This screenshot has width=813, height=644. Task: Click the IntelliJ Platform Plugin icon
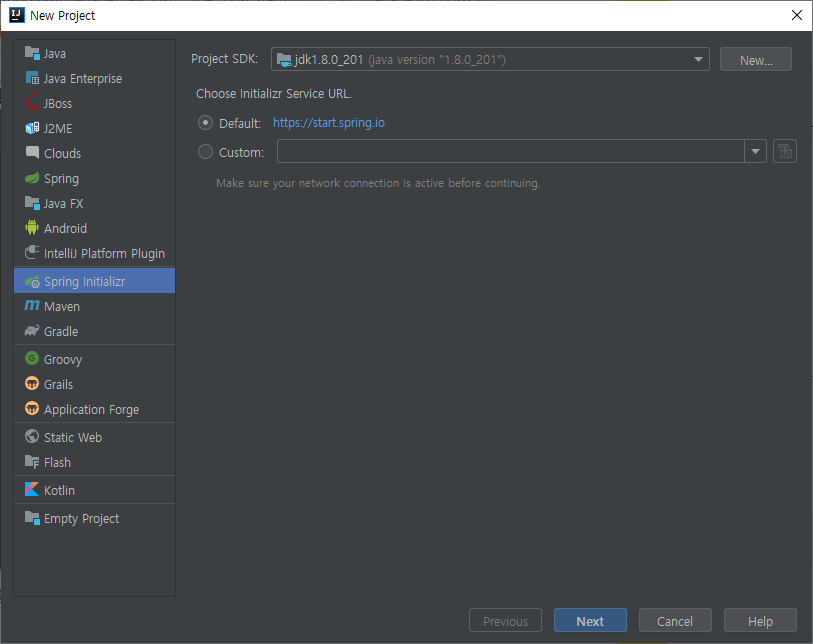(32, 253)
